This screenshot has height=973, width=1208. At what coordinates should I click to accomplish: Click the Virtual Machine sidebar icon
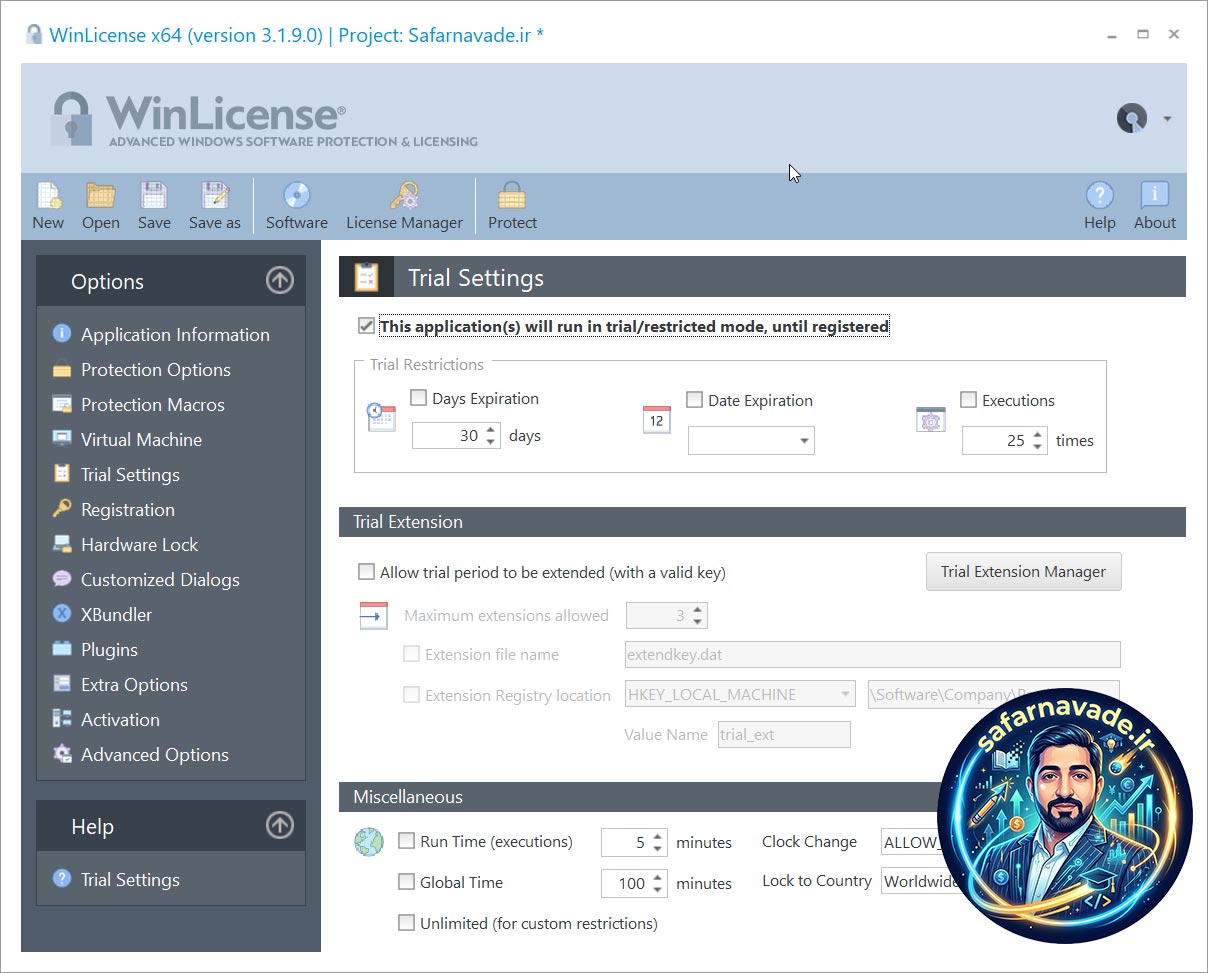pyautogui.click(x=62, y=439)
